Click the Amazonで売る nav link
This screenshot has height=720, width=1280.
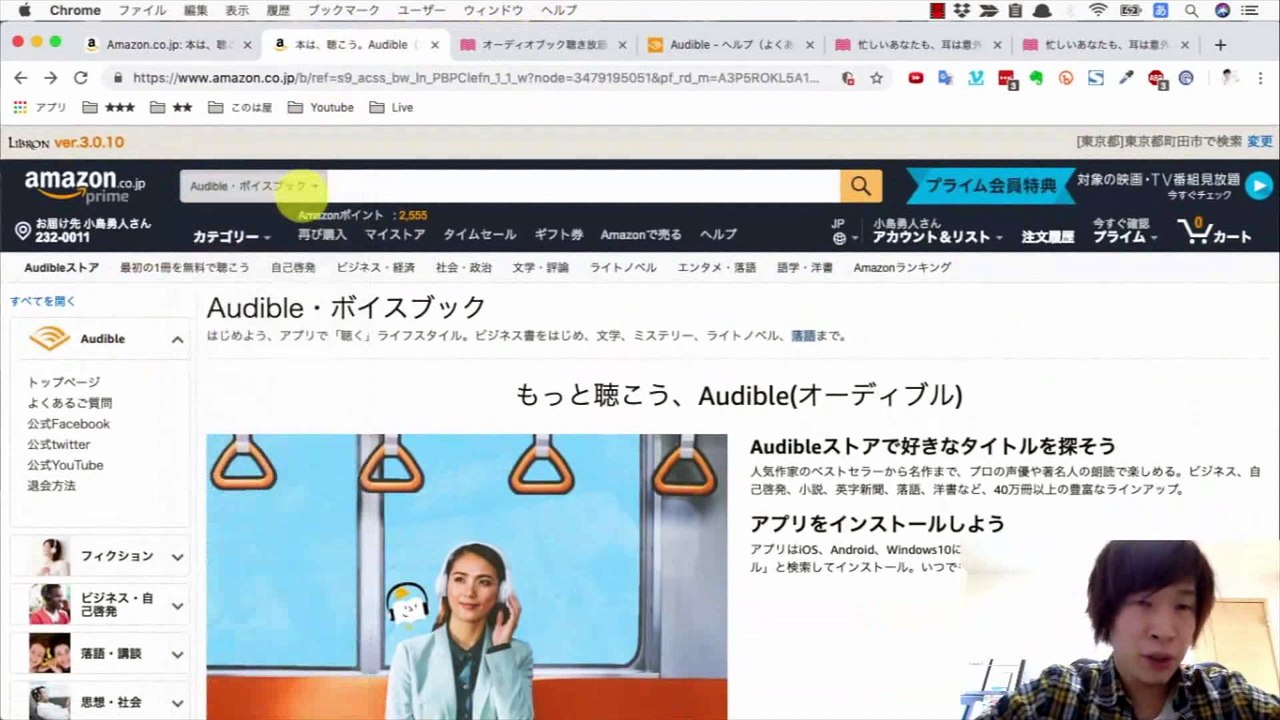click(641, 235)
